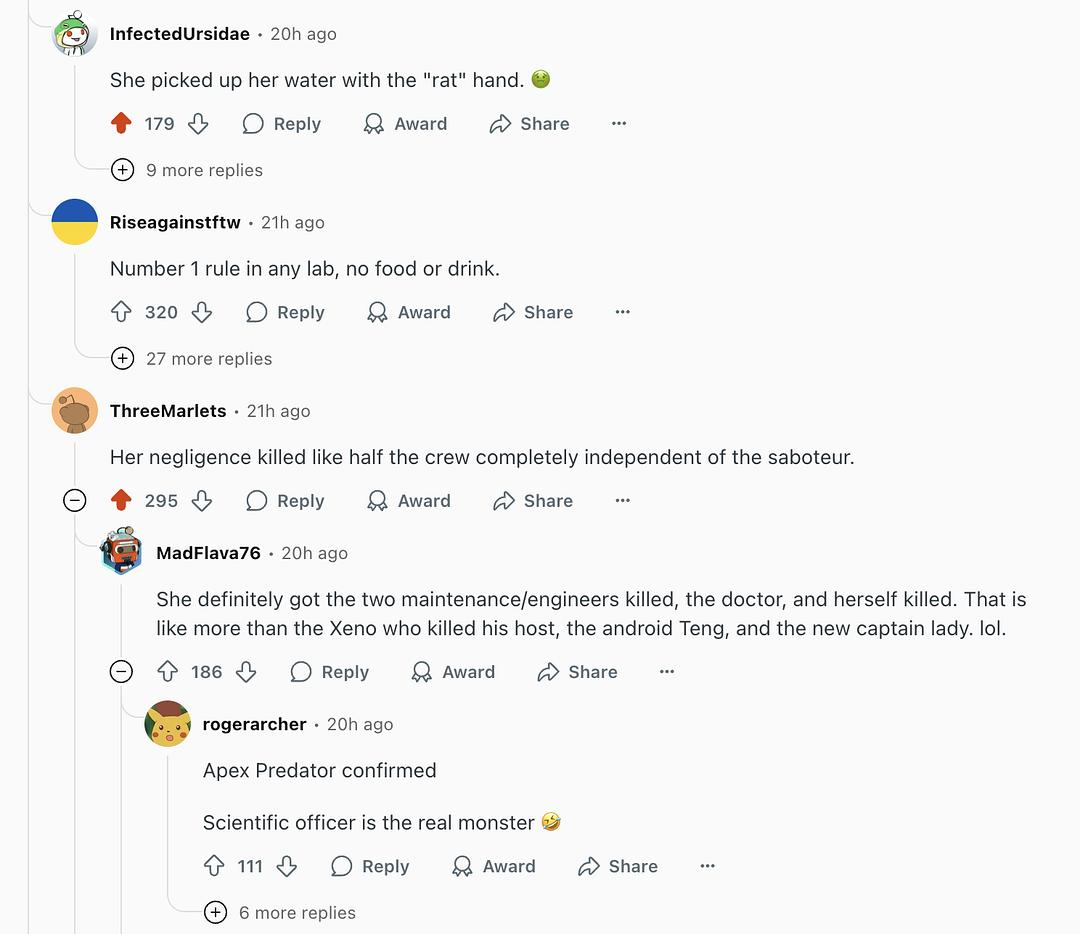This screenshot has width=1080, height=934.
Task: Open more options on Riseagainstftw's comment
Action: 622,312
